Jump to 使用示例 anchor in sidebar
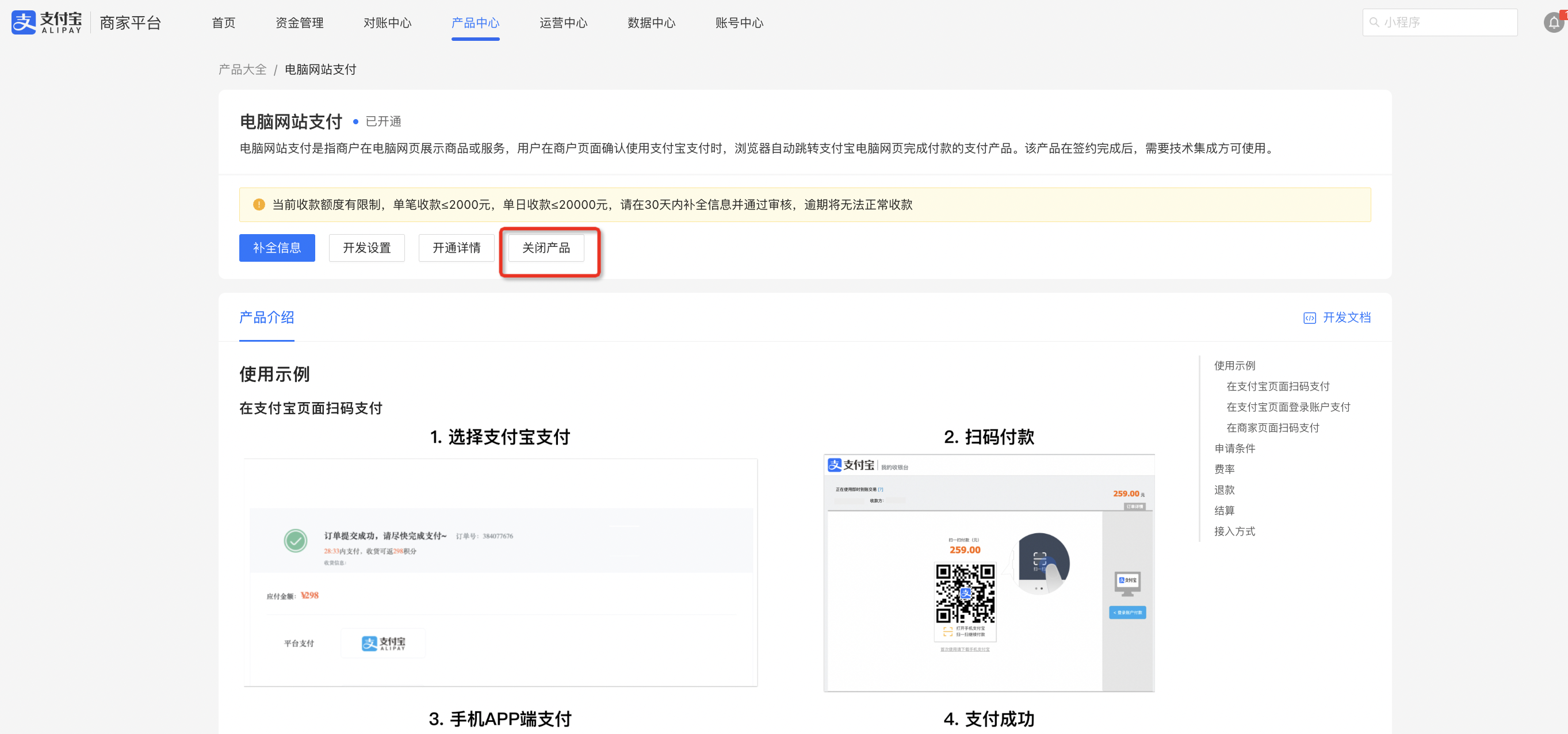The height and width of the screenshot is (734, 1568). [1234, 366]
